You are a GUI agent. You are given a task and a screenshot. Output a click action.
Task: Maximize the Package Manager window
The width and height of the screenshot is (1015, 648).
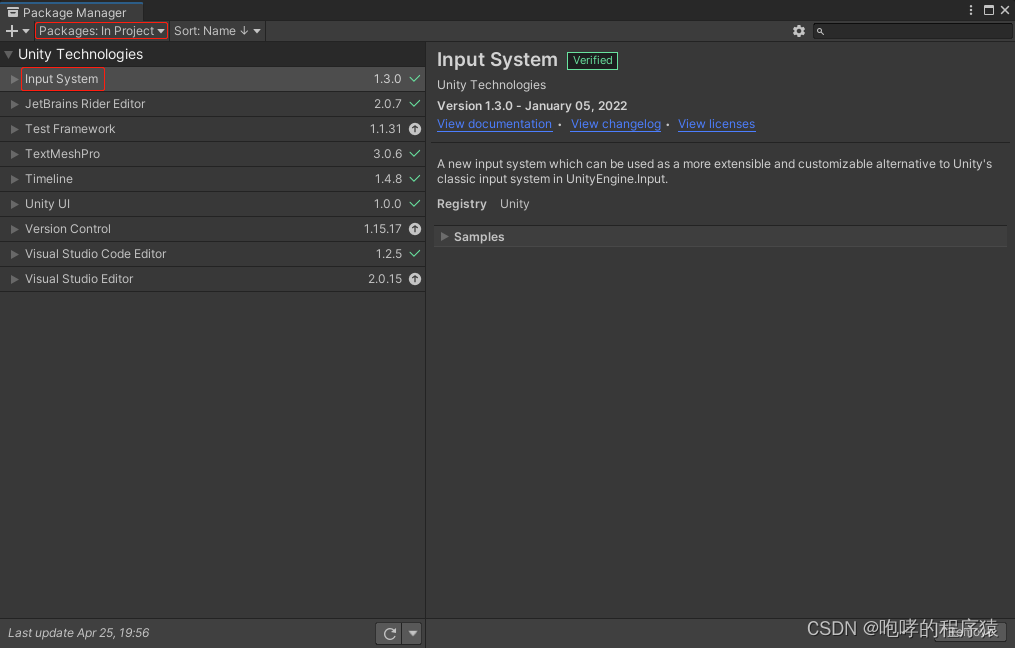point(988,10)
